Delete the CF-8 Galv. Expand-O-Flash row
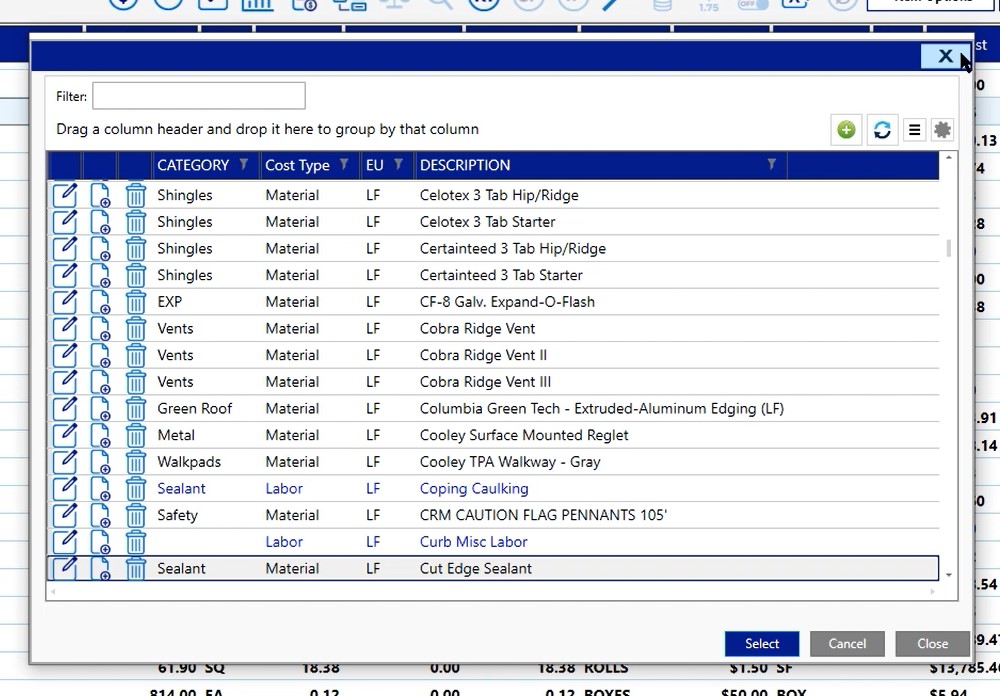 (136, 302)
